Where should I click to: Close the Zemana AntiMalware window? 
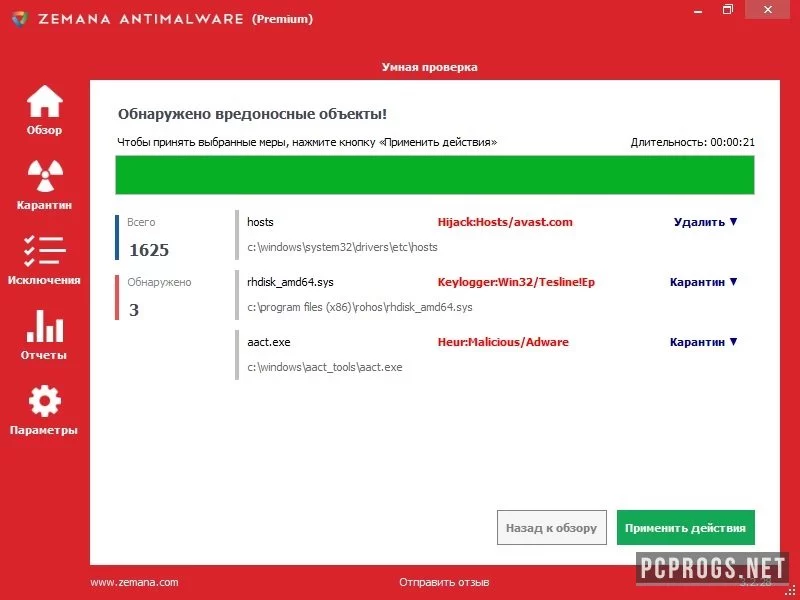point(768,10)
